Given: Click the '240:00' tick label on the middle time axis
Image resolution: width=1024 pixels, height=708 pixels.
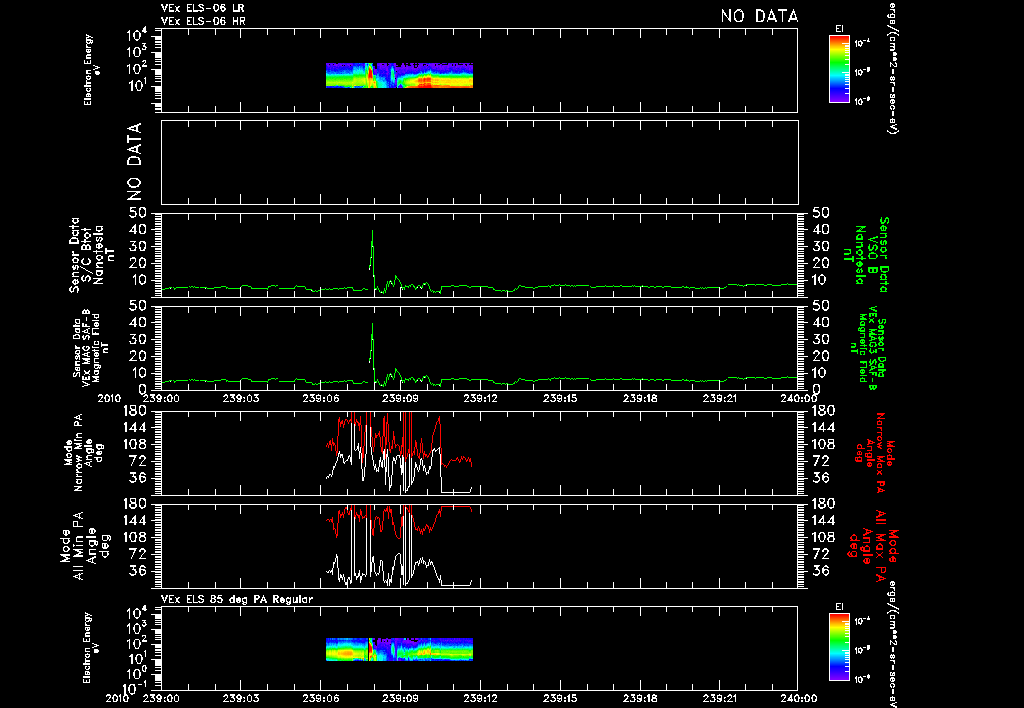Looking at the screenshot, I should coord(798,398).
